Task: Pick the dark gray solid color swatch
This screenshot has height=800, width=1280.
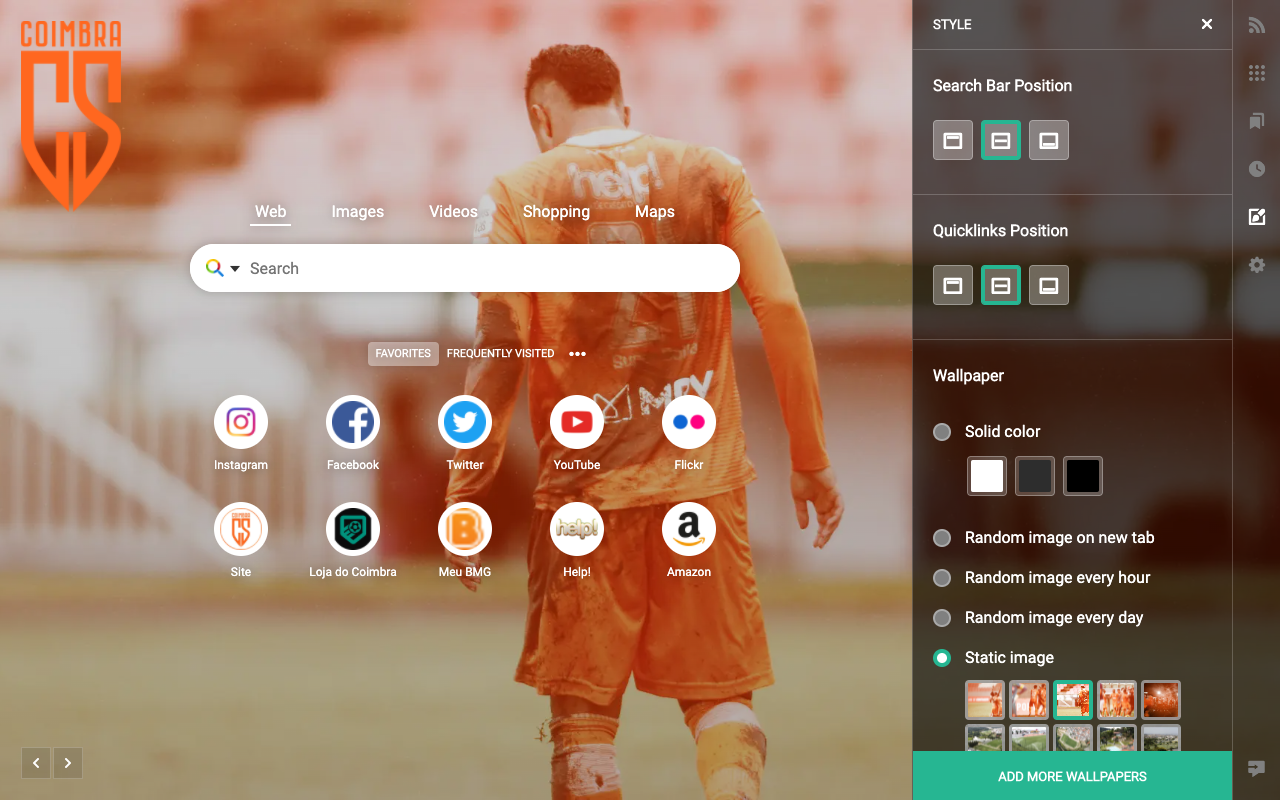Action: point(1035,476)
